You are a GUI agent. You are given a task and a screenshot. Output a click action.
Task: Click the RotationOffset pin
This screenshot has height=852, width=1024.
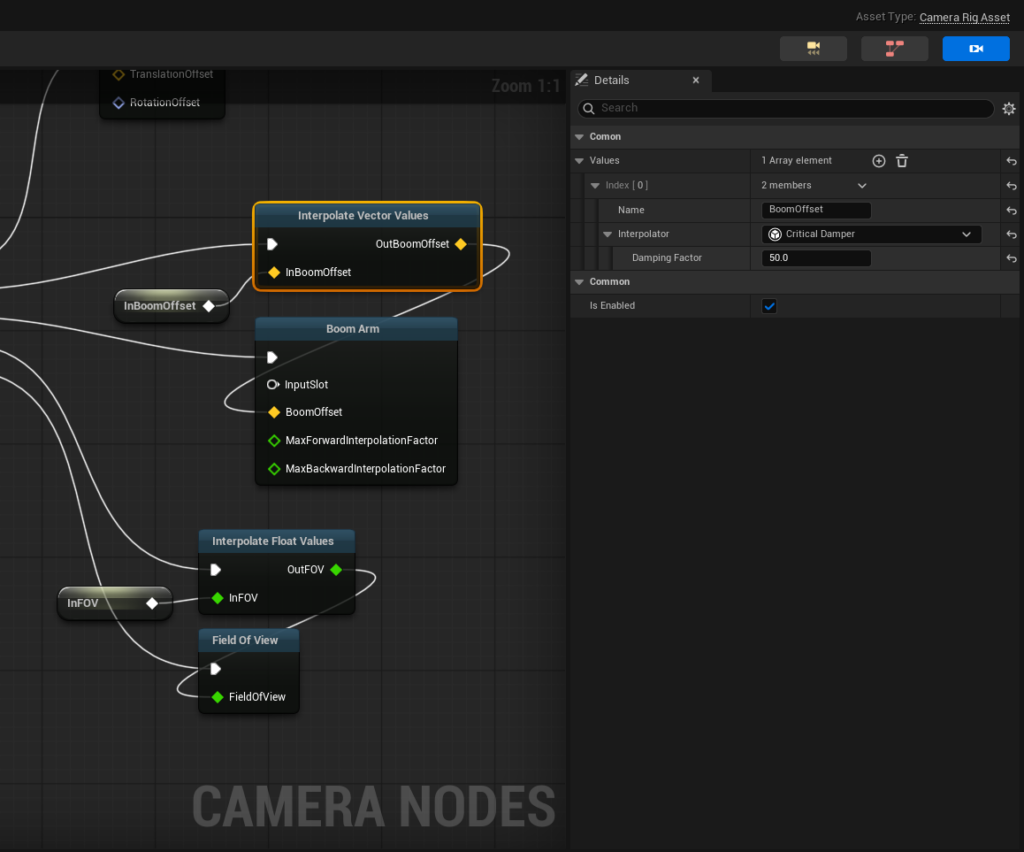(x=118, y=103)
